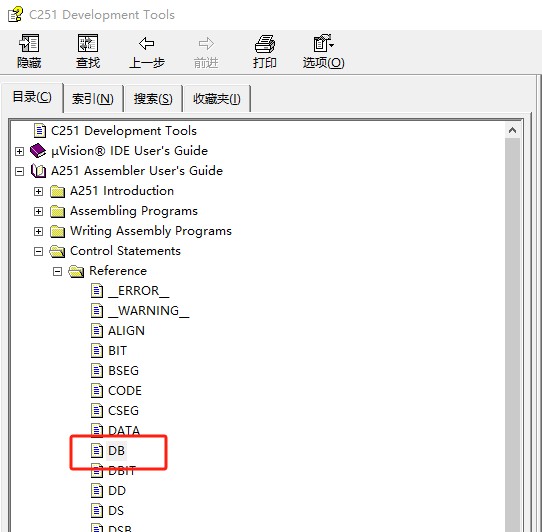Open the BIT topic

pos(118,351)
